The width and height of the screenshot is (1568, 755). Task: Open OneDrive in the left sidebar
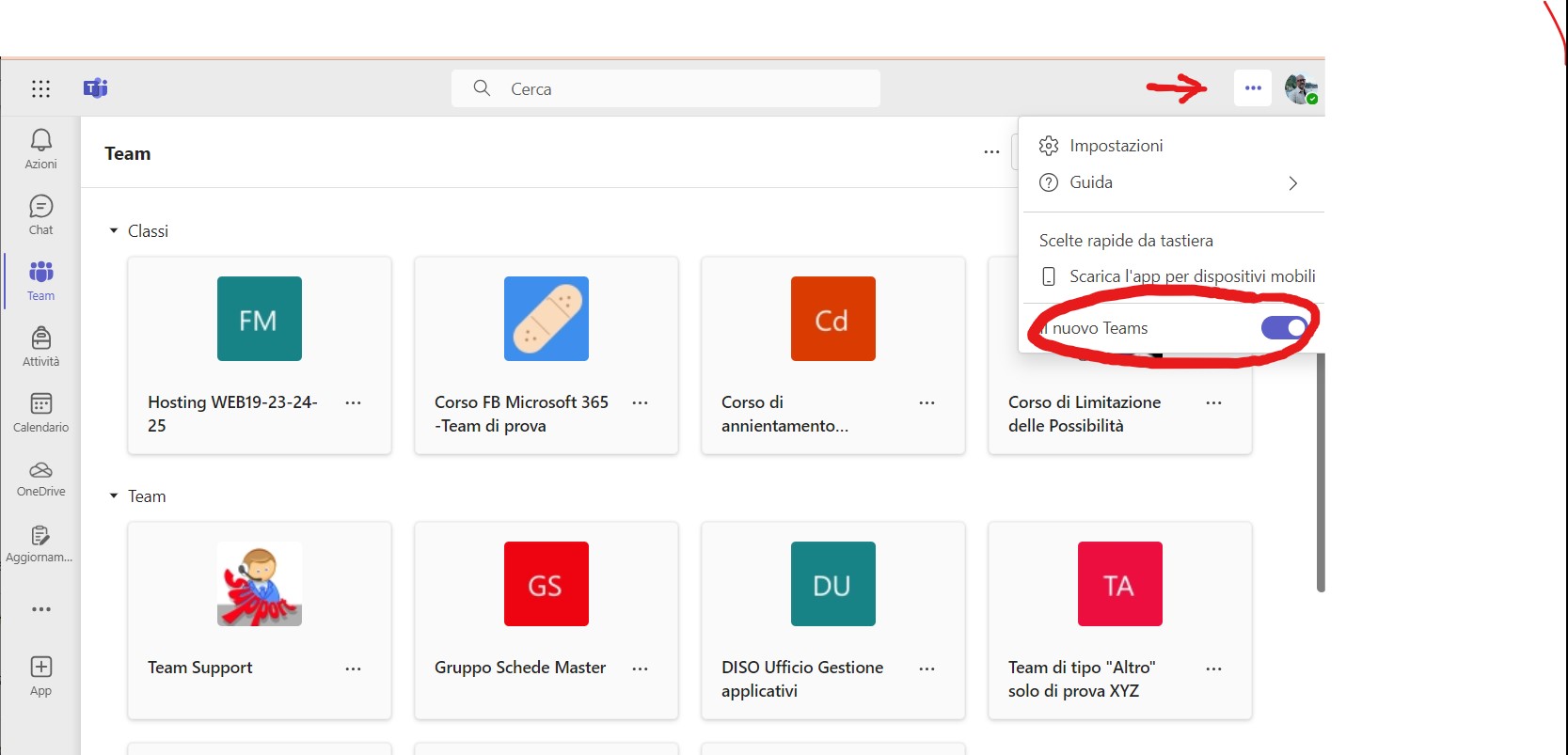pos(40,478)
